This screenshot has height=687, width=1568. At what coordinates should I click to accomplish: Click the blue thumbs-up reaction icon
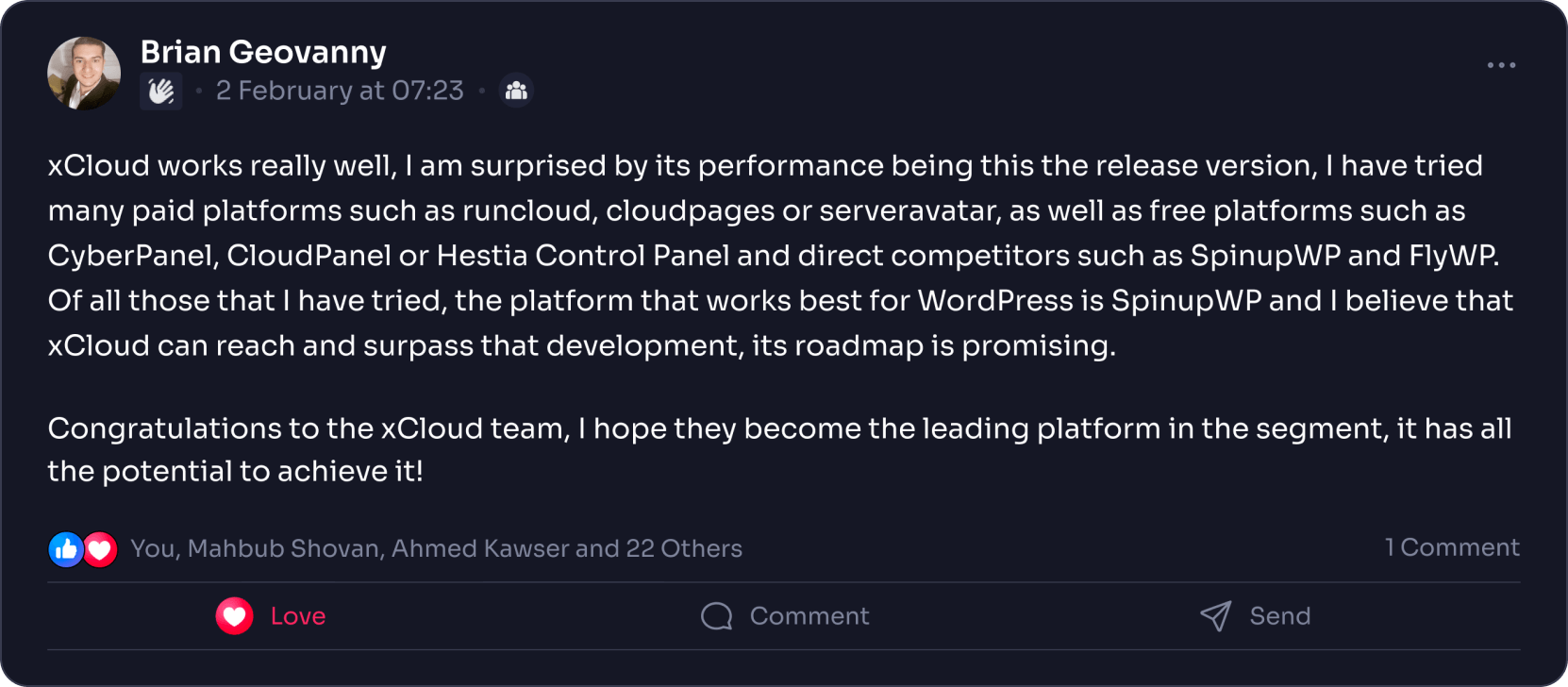[x=66, y=549]
